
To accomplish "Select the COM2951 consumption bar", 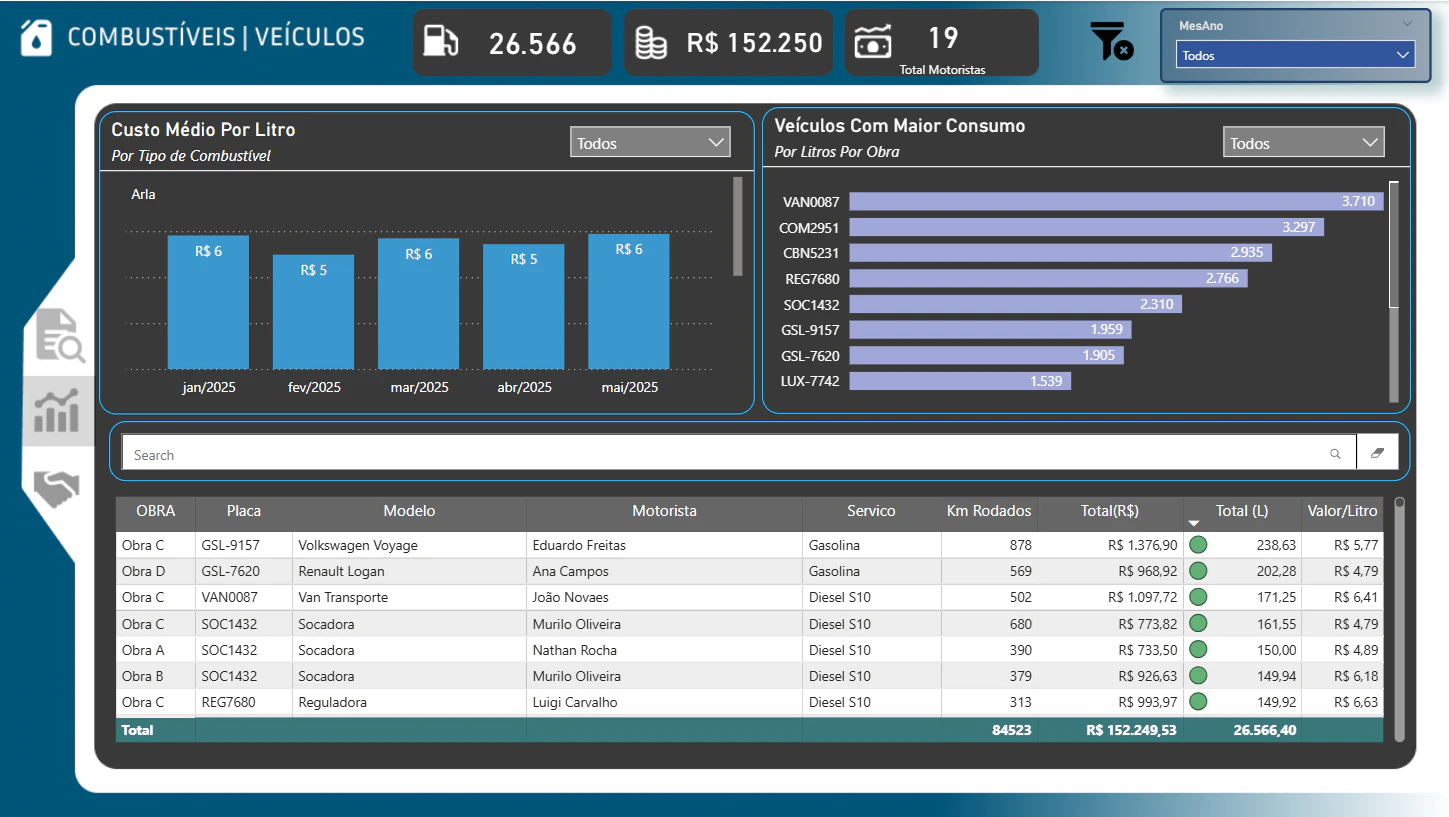I will (x=1087, y=227).
